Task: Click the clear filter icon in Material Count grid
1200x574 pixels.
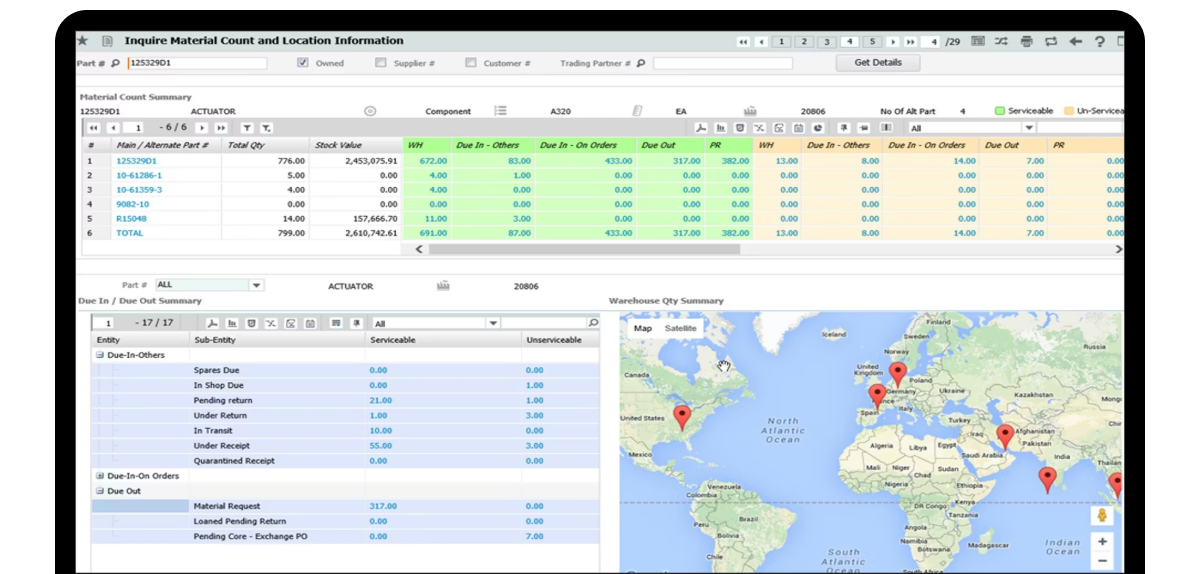Action: [266, 128]
